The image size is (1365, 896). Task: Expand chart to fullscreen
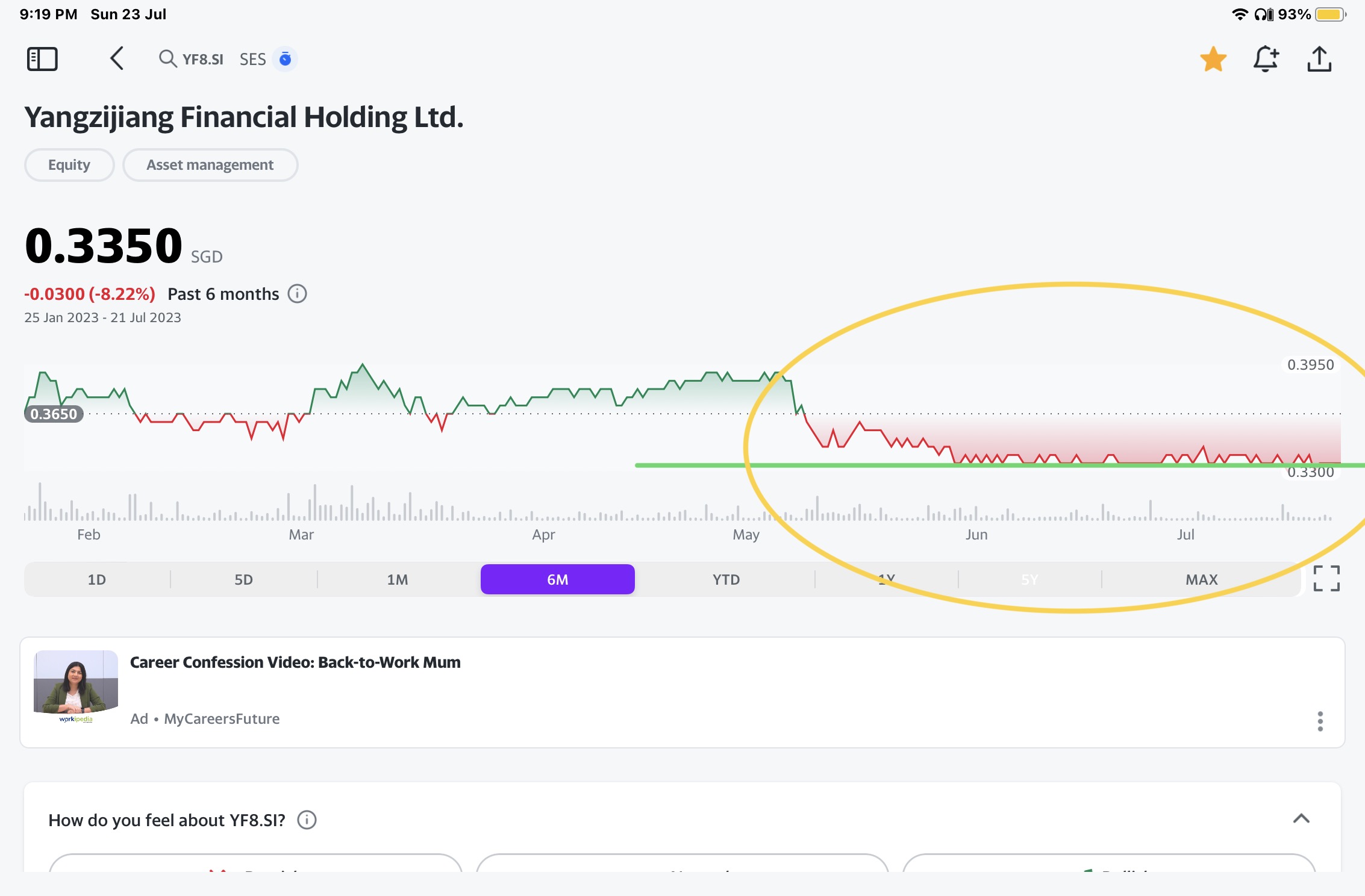click(1326, 579)
